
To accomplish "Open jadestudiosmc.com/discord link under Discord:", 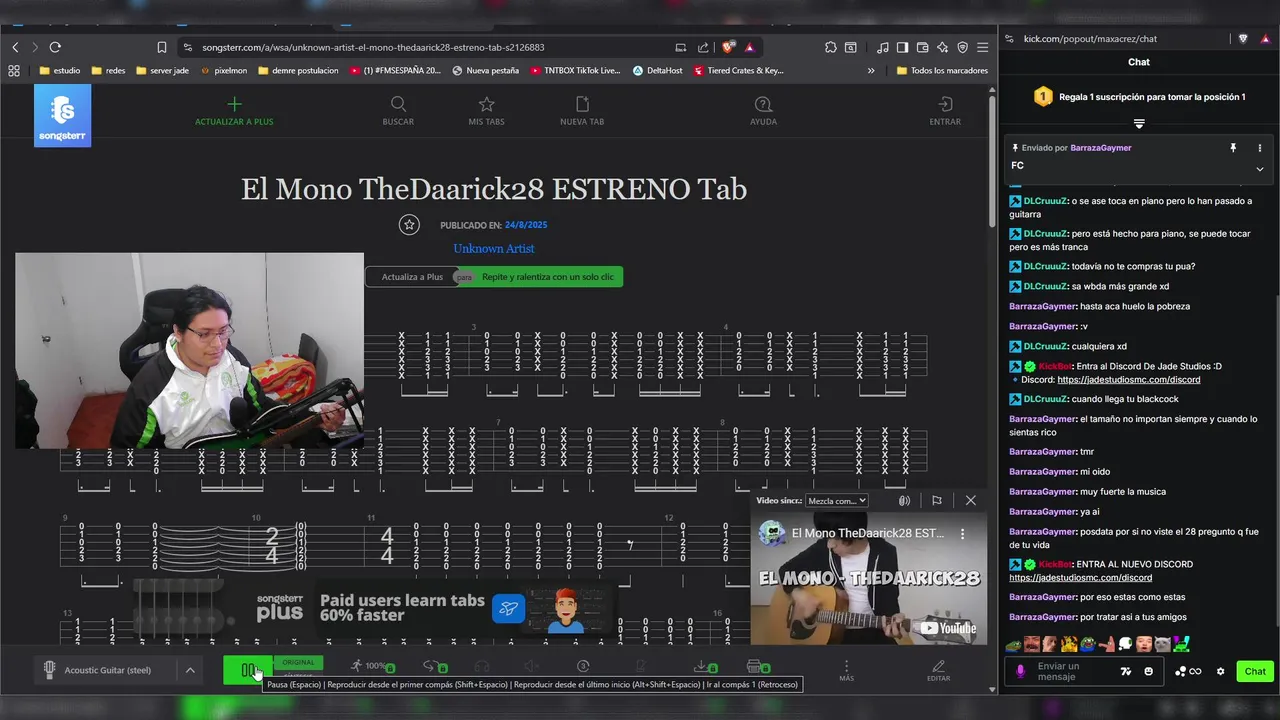I will tap(1128, 380).
